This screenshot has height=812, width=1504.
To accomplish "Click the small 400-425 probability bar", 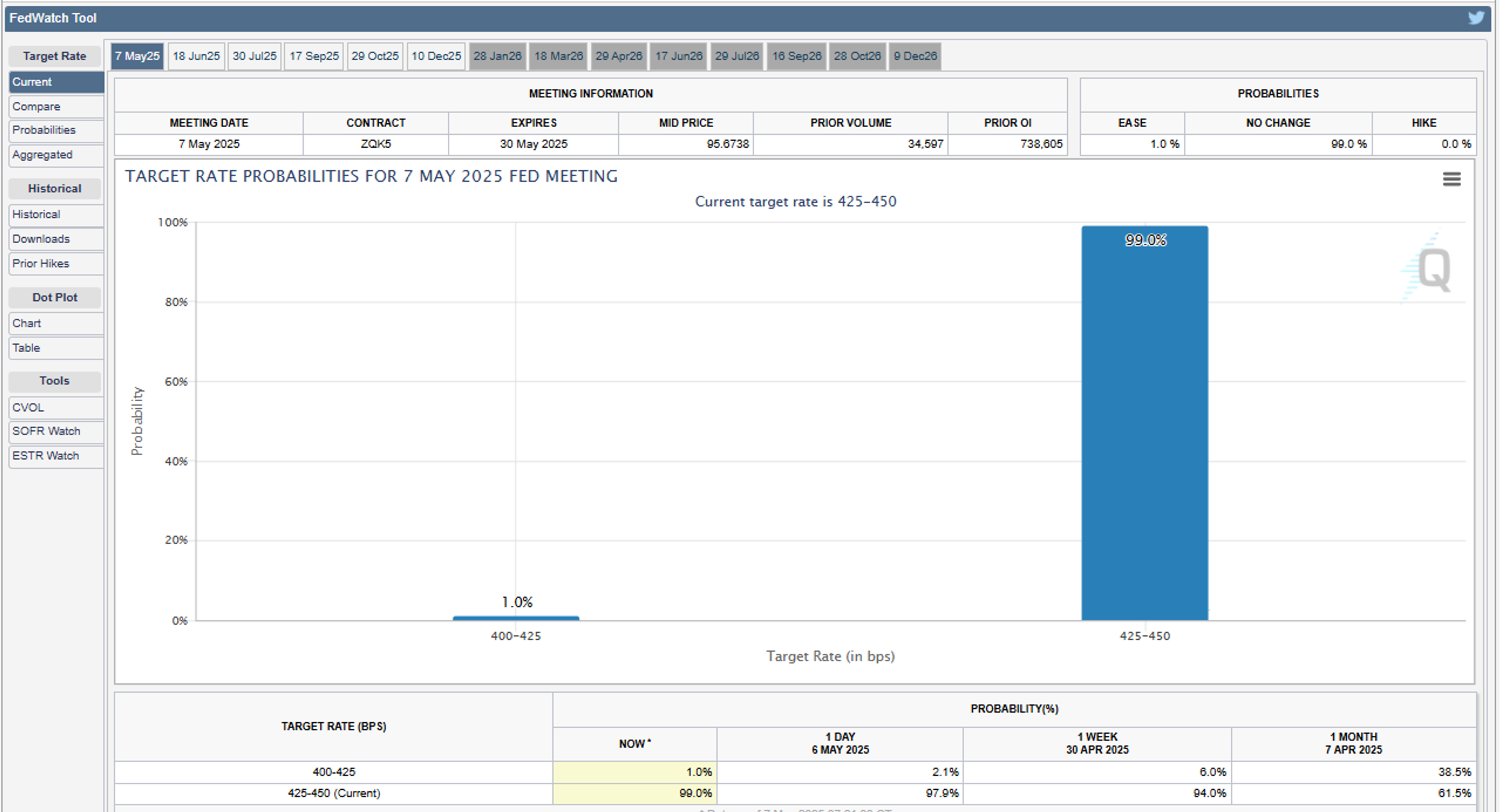I will click(x=515, y=617).
